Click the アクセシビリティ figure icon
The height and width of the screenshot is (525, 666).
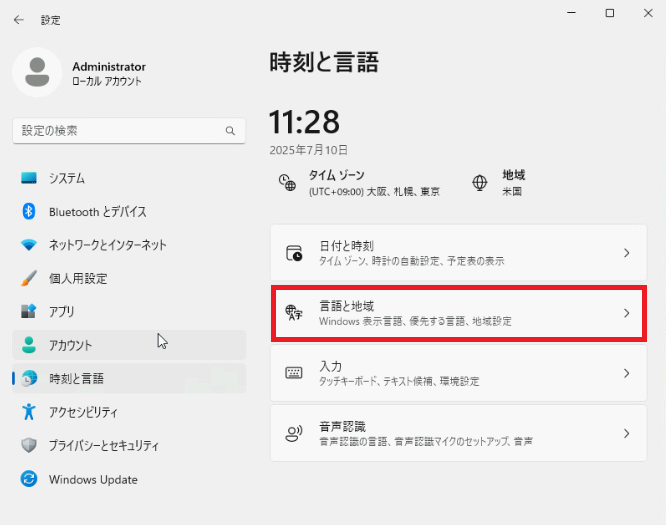(29, 412)
